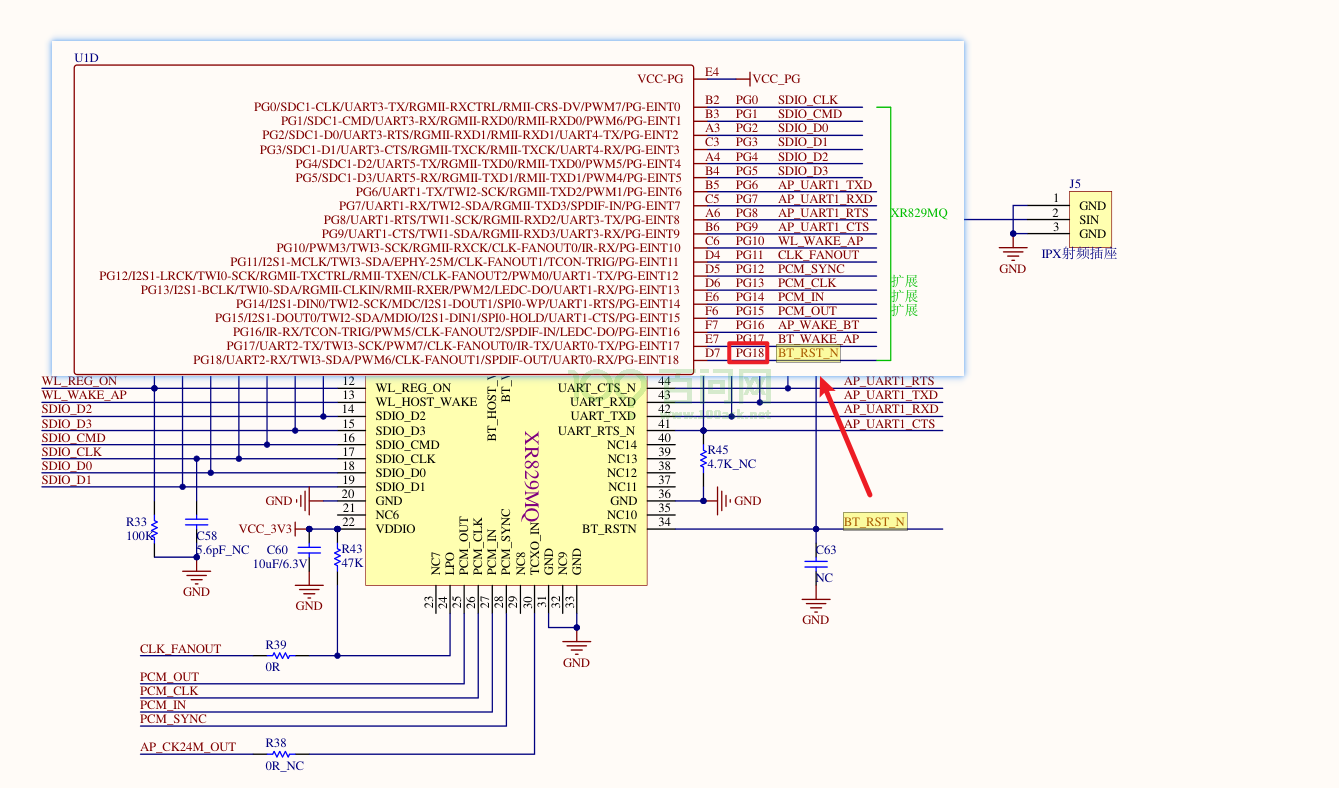Image resolution: width=1339 pixels, height=788 pixels.
Task: Select the R43 47K resistor symbol
Action: (x=337, y=555)
